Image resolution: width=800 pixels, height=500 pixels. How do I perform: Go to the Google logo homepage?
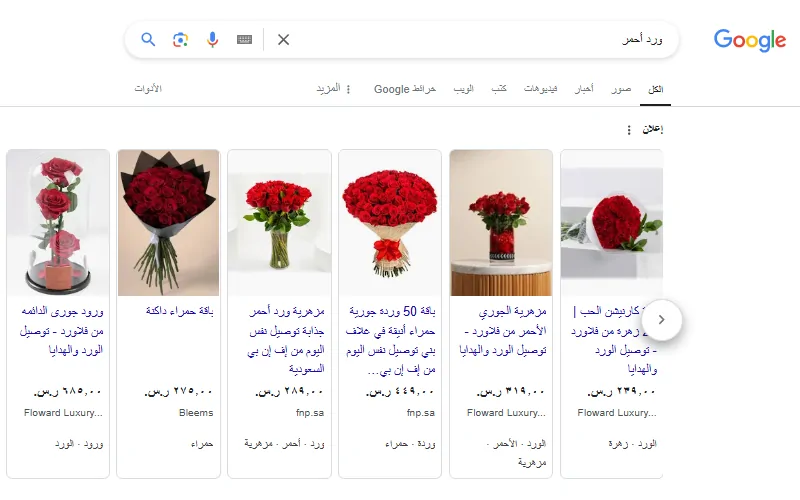pyautogui.click(x=749, y=40)
